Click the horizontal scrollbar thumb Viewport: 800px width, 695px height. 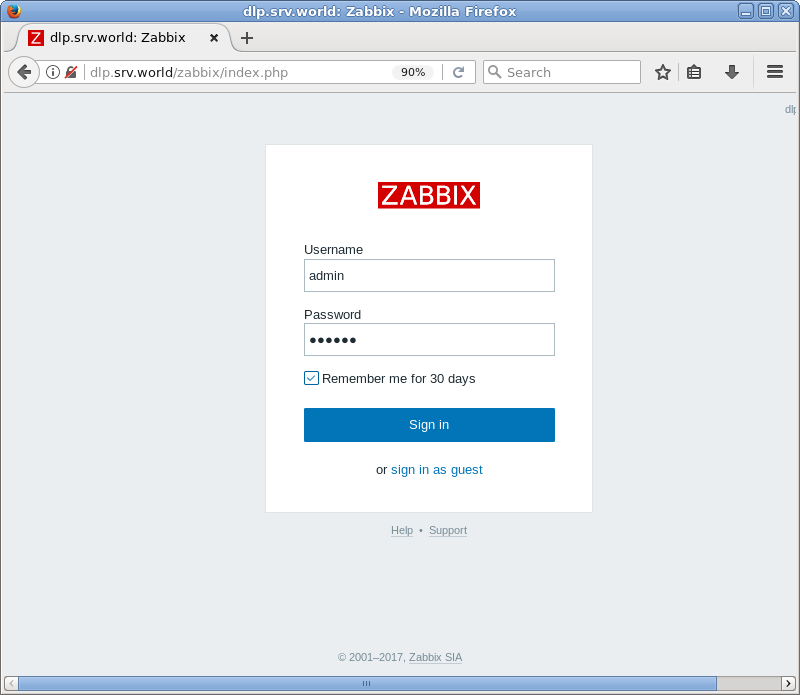click(367, 683)
